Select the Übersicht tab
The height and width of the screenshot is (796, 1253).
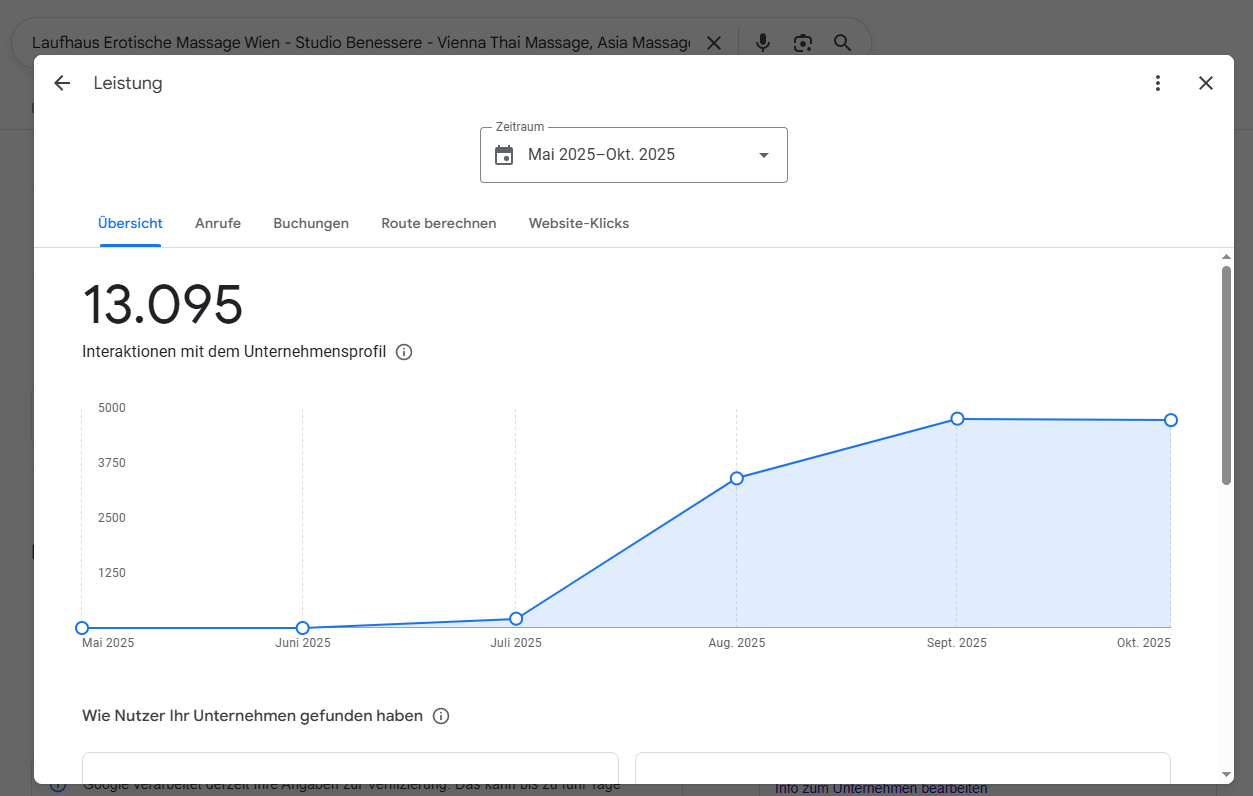130,223
